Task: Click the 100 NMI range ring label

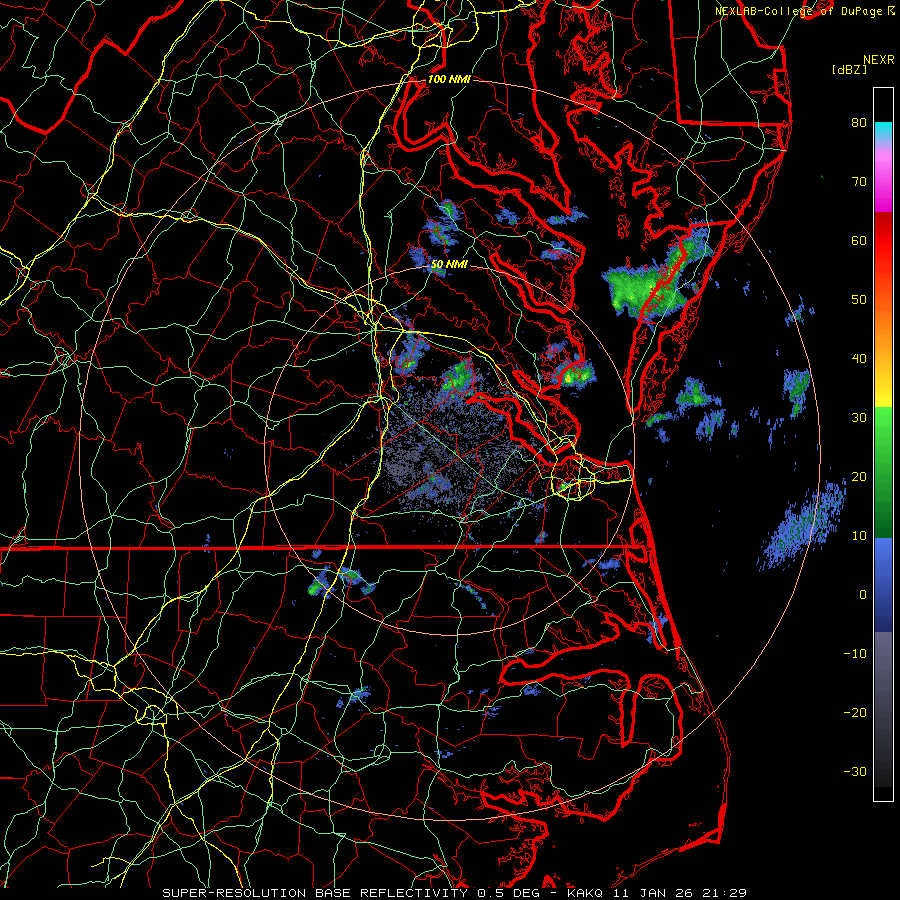Action: (x=449, y=79)
